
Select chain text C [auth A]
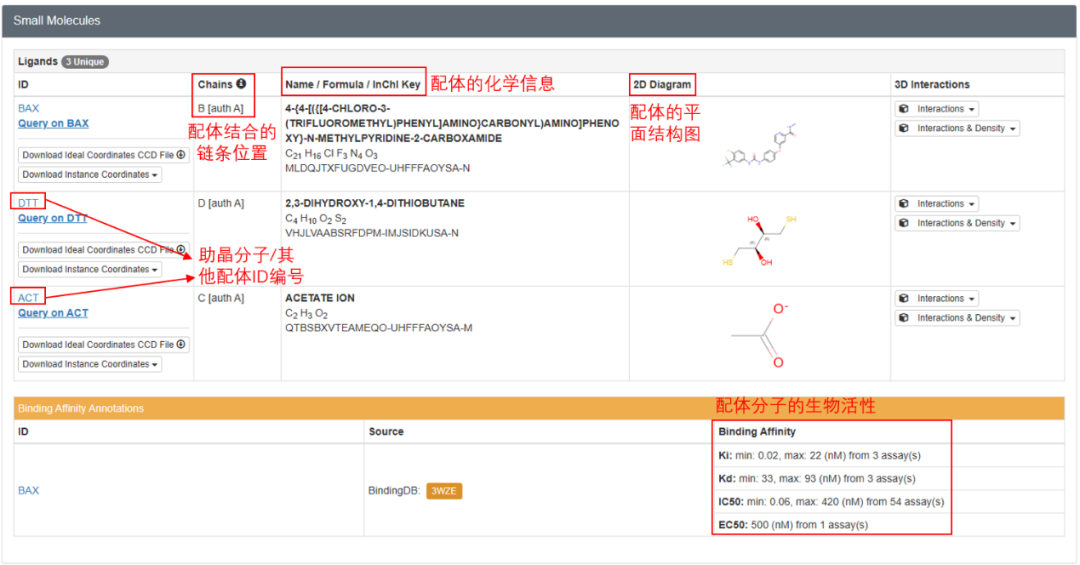[220, 298]
